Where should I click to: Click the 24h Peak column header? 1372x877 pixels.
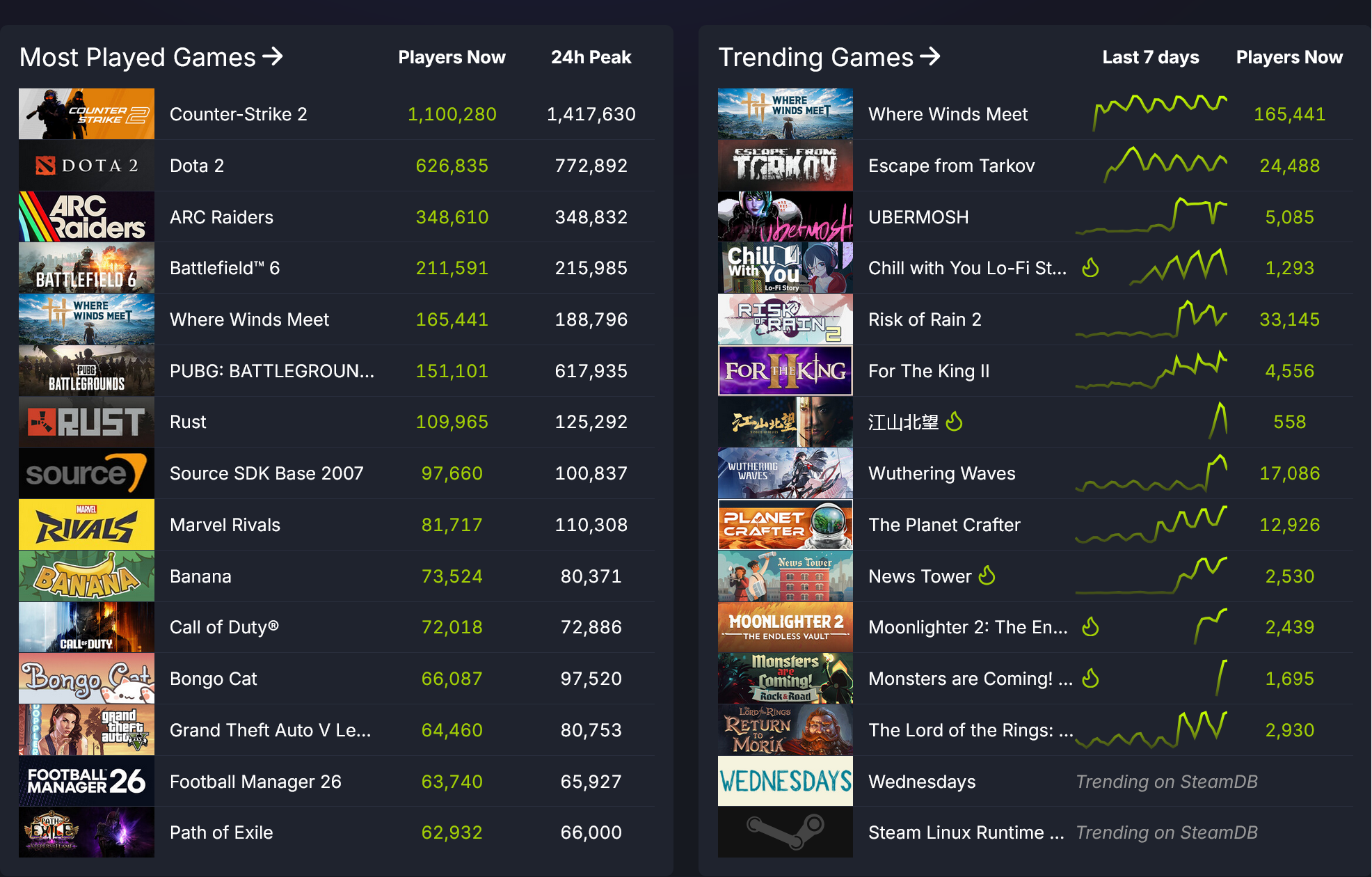click(591, 57)
